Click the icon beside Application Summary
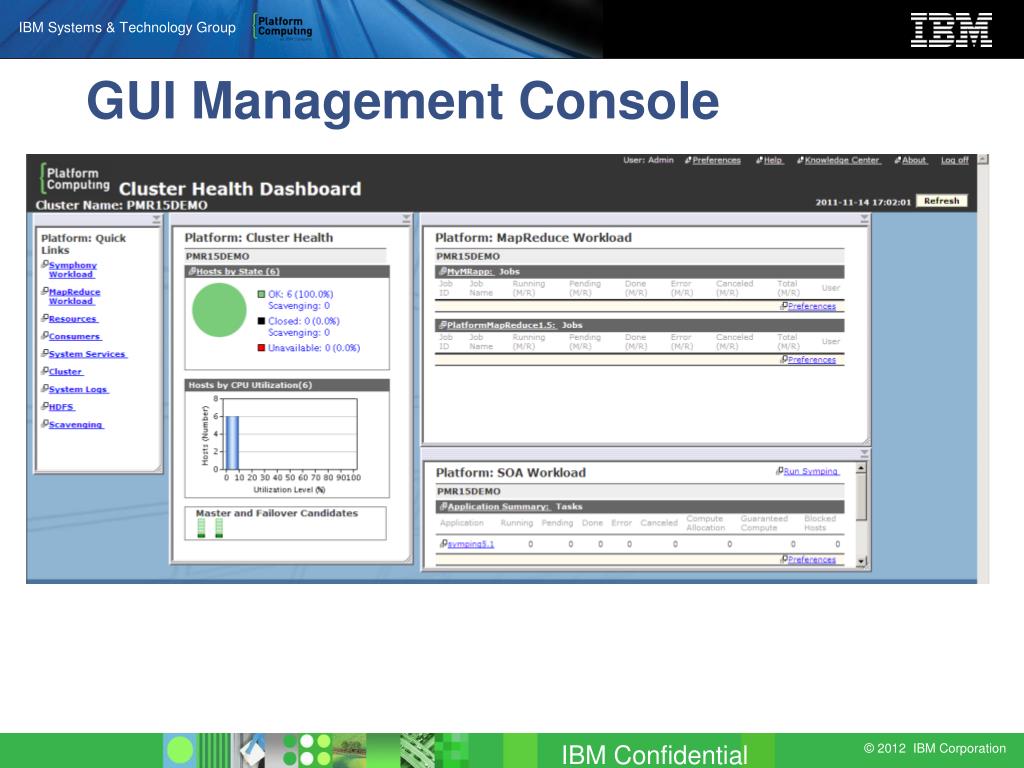Image resolution: width=1024 pixels, height=768 pixels. point(443,506)
